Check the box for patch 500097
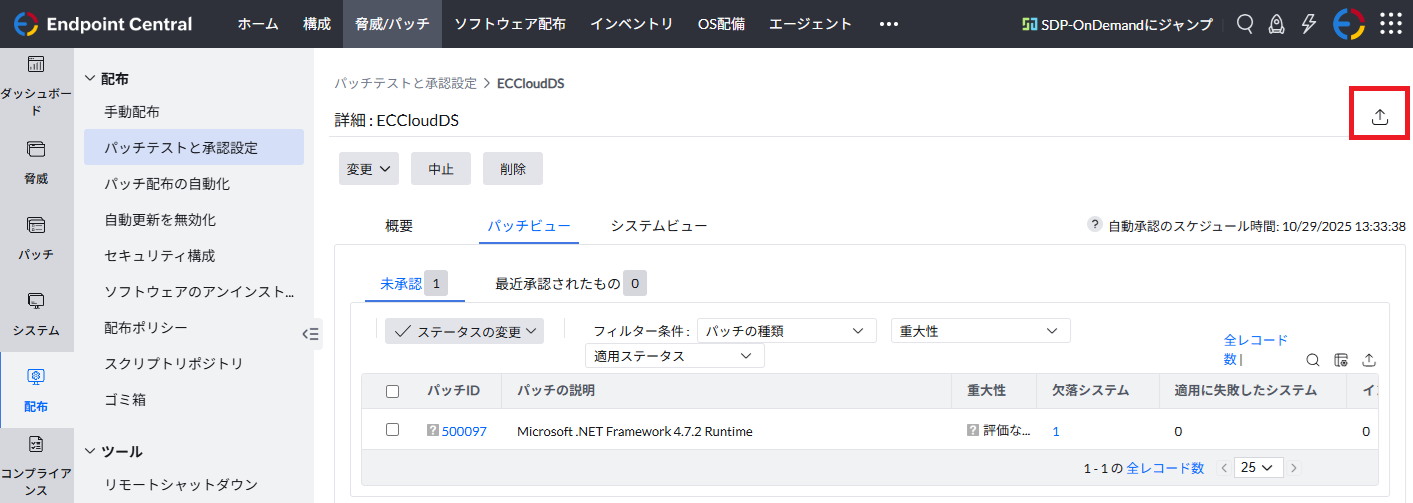The width and height of the screenshot is (1413, 503). 392,430
